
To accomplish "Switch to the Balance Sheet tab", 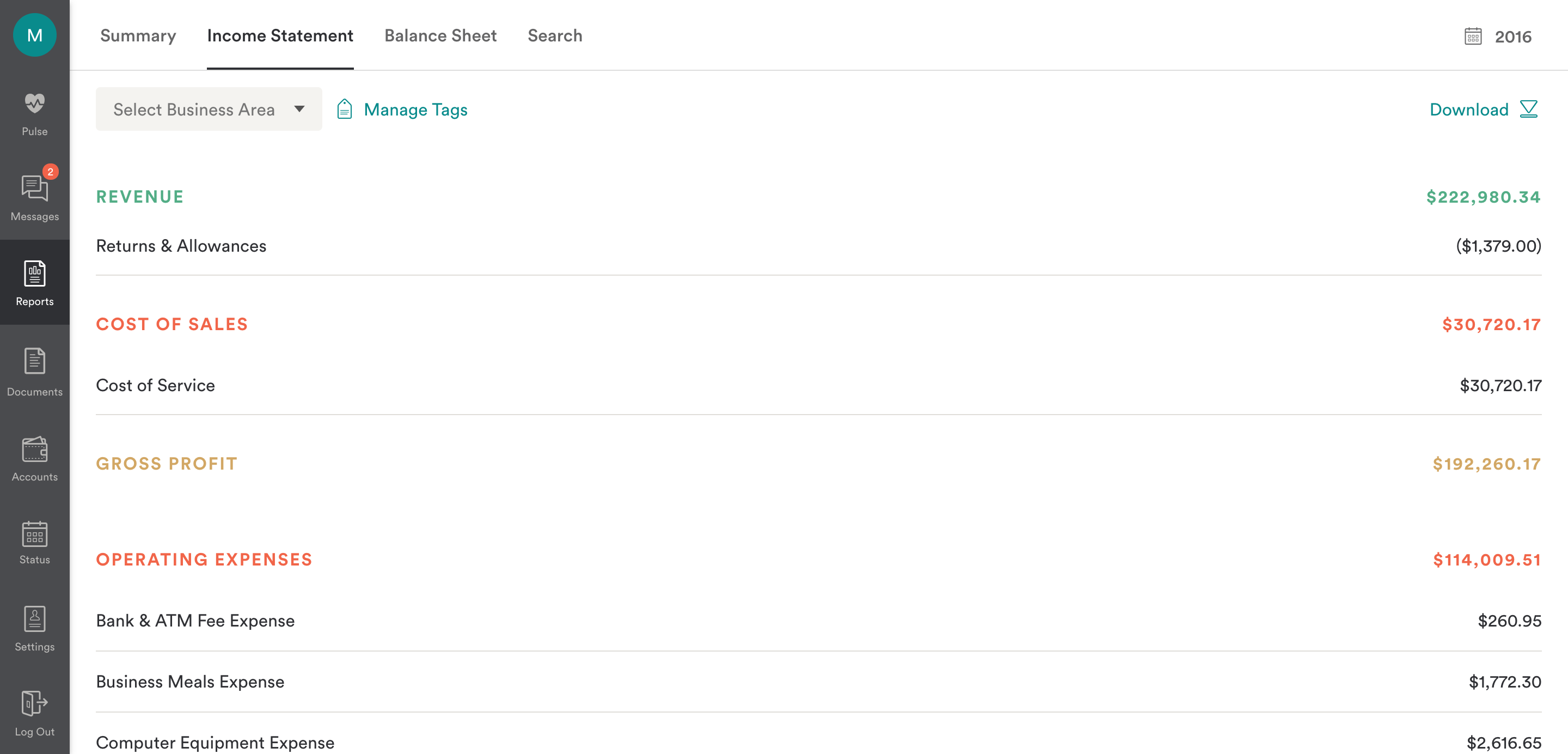I will pos(440,35).
